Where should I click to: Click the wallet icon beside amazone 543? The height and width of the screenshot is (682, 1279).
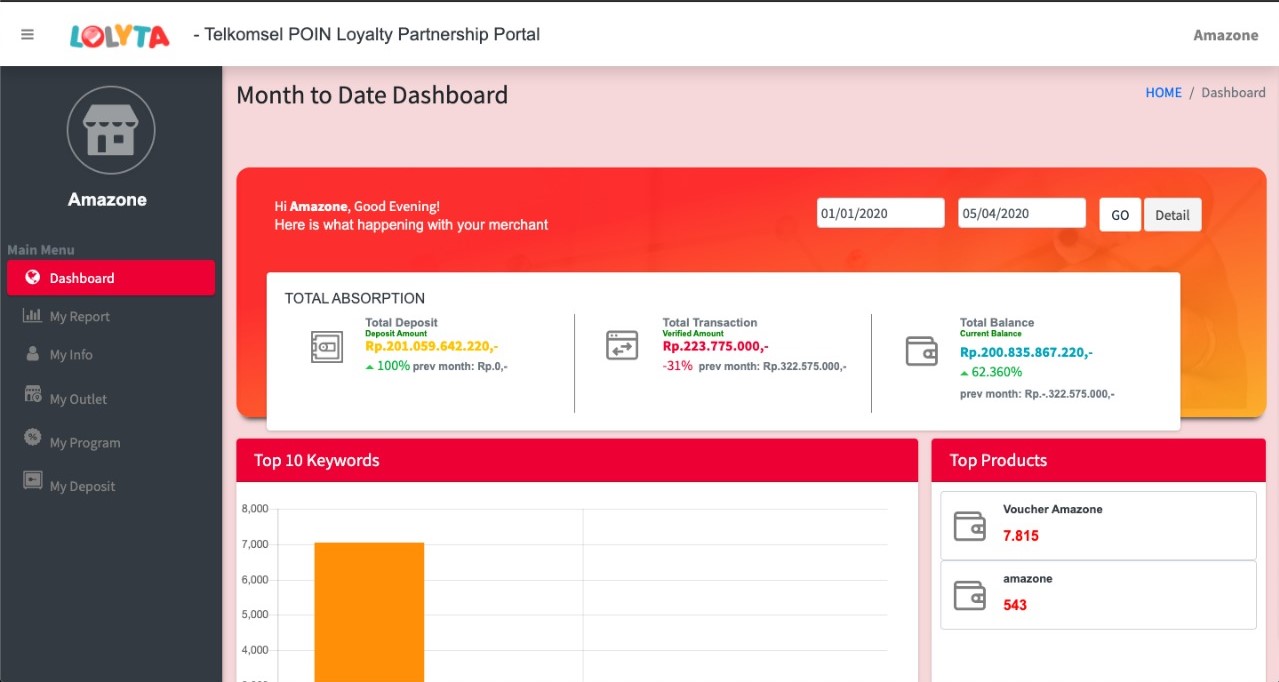pos(969,595)
